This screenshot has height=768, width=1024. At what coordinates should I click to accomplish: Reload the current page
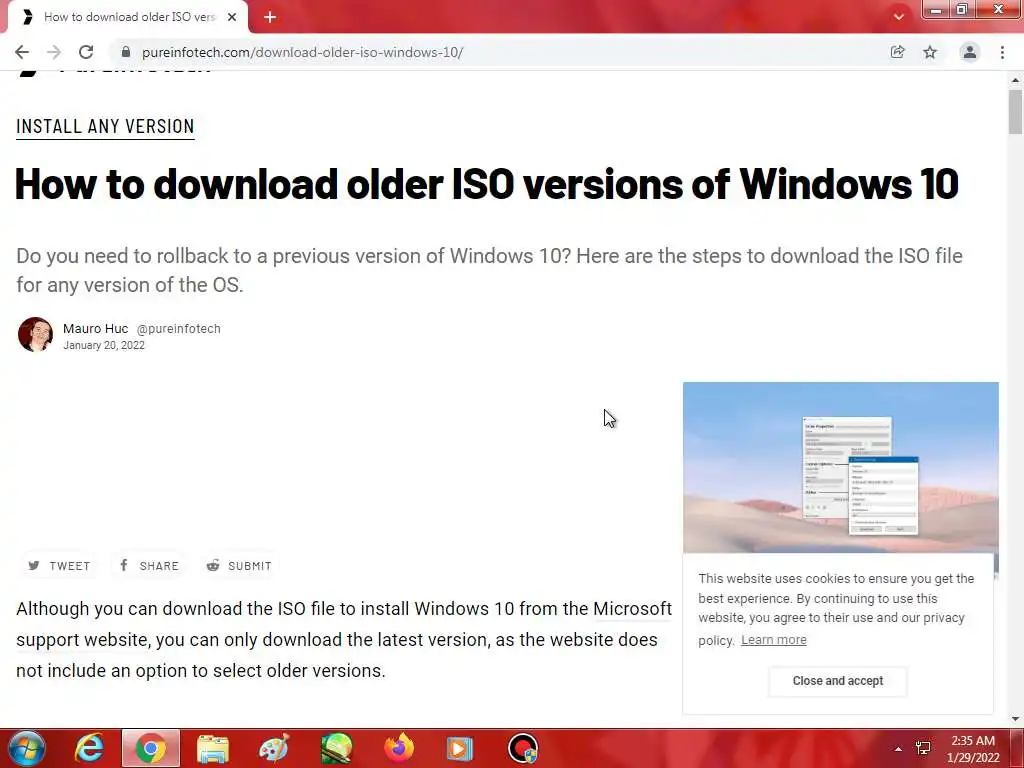[x=86, y=52]
